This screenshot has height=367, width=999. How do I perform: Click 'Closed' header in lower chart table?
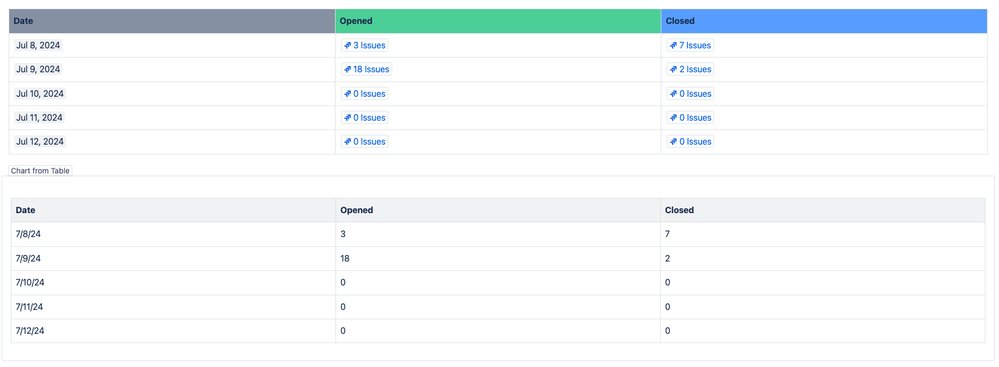(823, 210)
